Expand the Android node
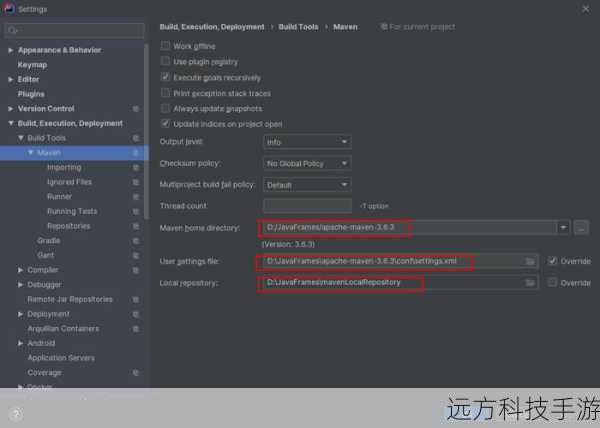600x428 pixels. [x=21, y=343]
